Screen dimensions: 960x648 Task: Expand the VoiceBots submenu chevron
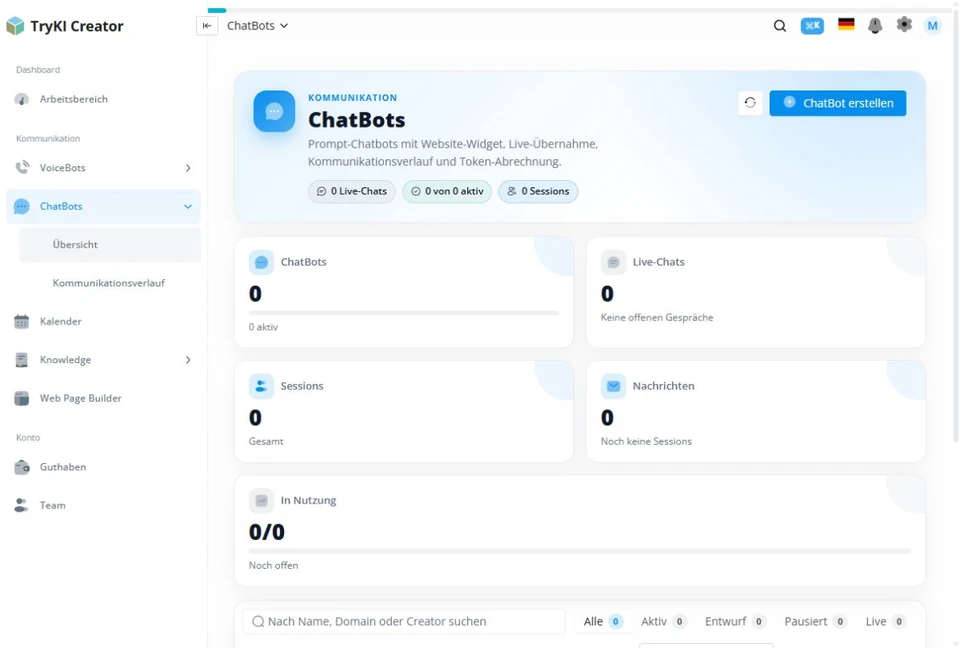(x=188, y=168)
